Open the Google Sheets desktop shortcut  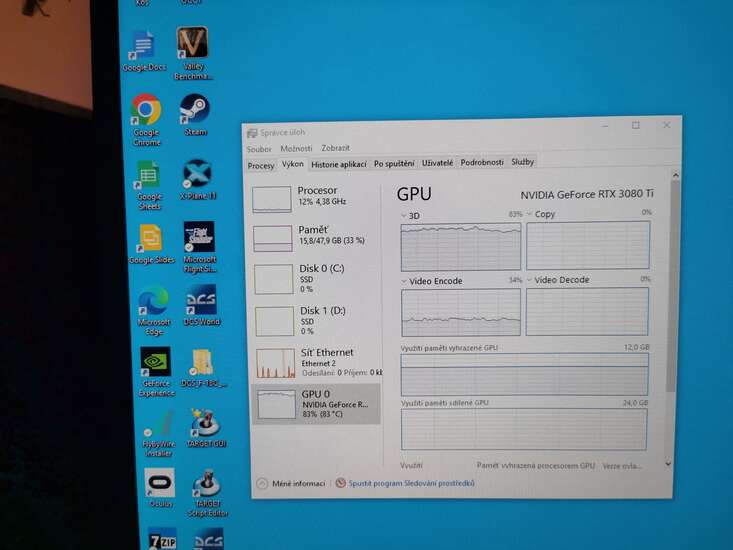[x=149, y=185]
